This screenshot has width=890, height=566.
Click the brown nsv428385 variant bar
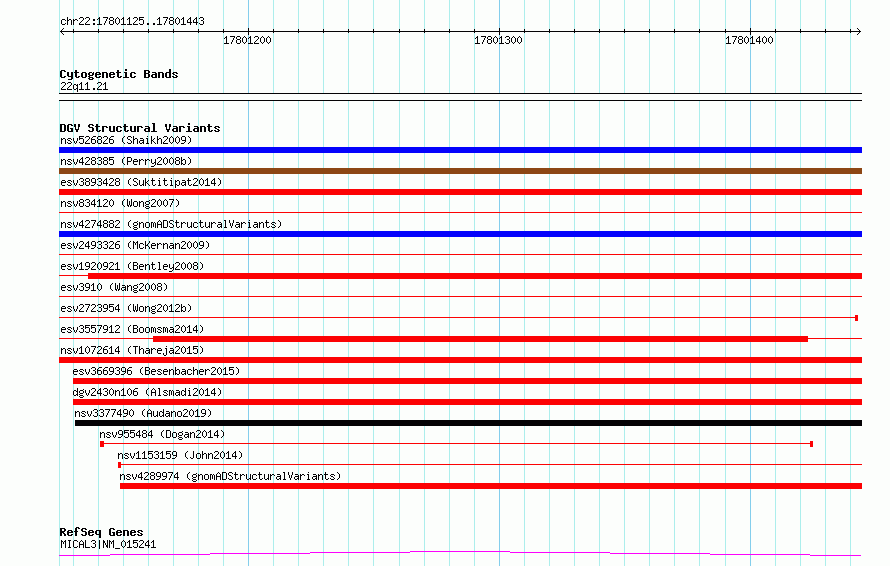460,171
